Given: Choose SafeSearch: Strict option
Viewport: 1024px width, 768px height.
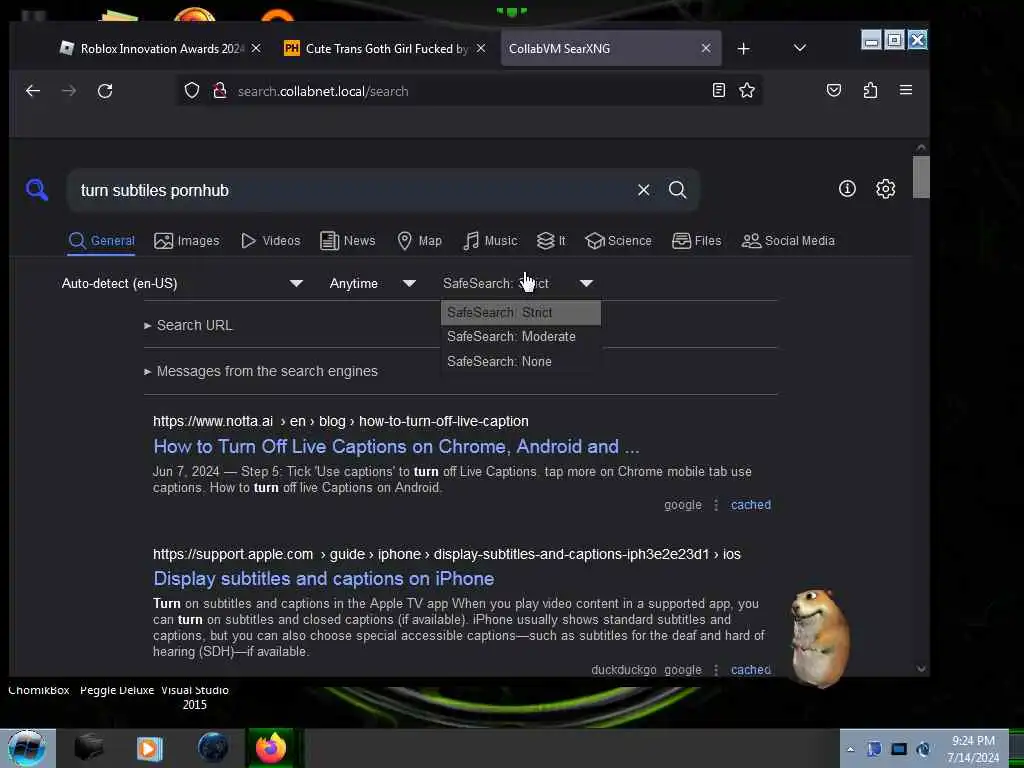Looking at the screenshot, I should [x=520, y=312].
